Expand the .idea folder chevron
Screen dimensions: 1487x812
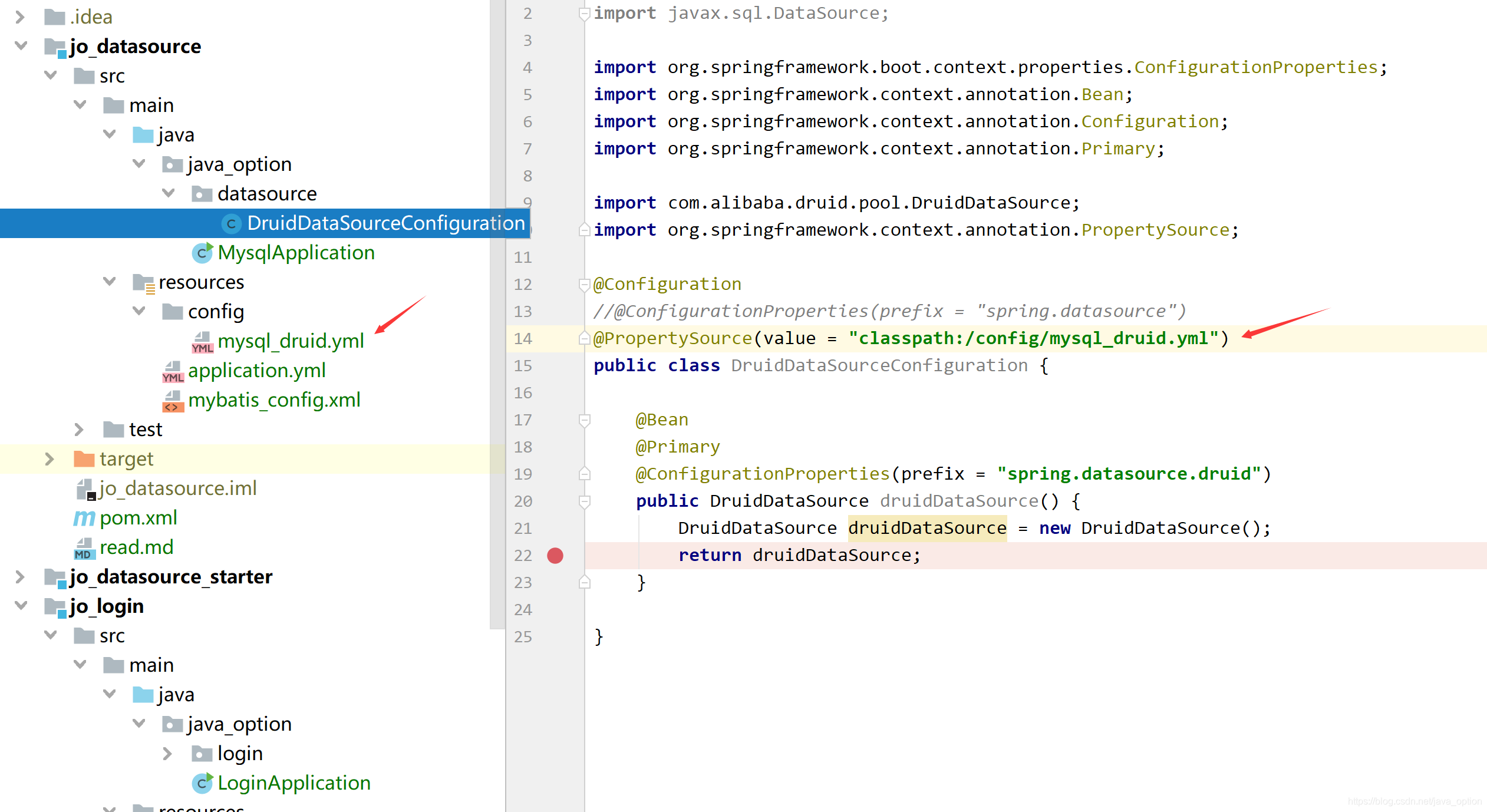click(x=20, y=17)
